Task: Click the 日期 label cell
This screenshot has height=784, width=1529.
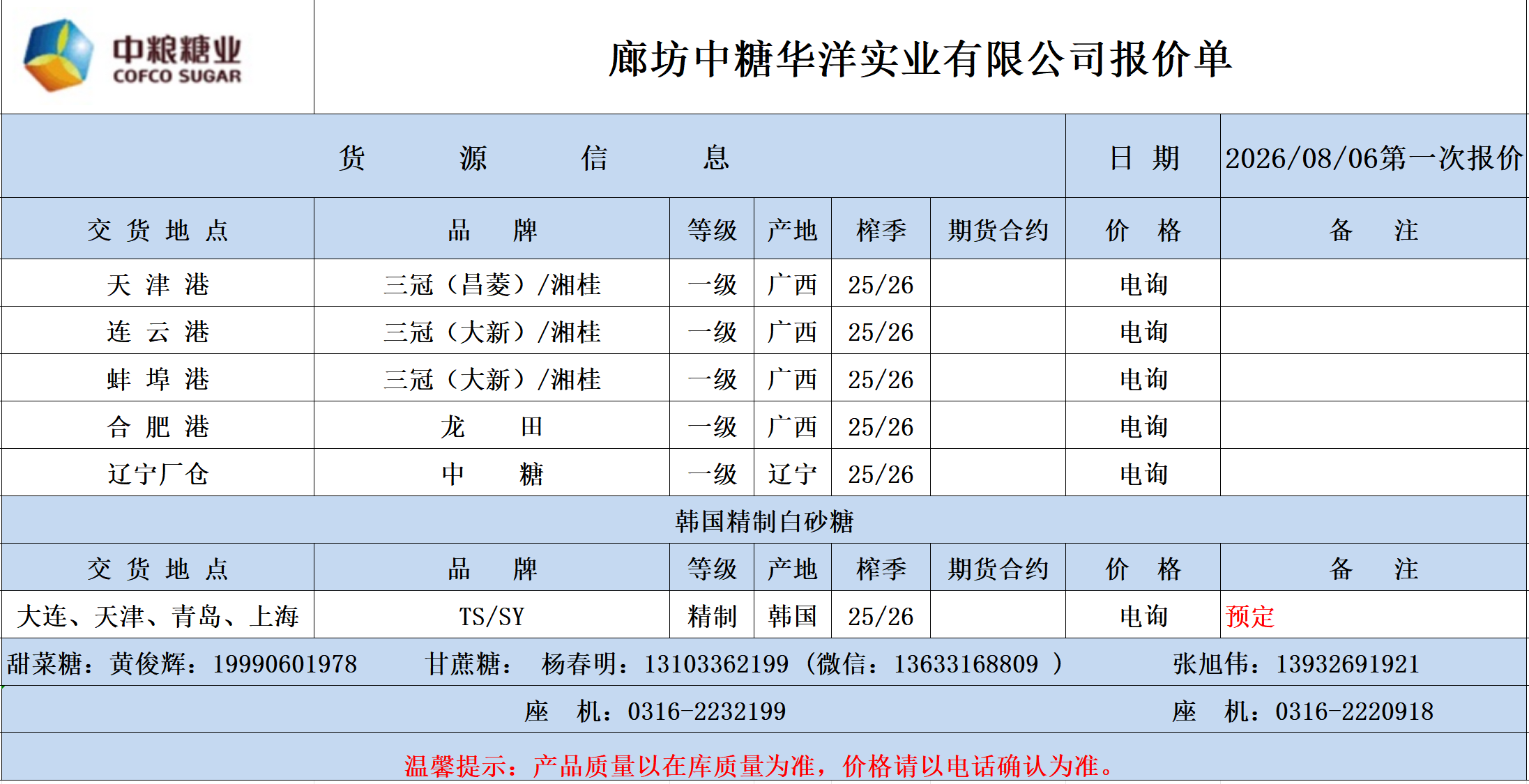Action: 1143,156
